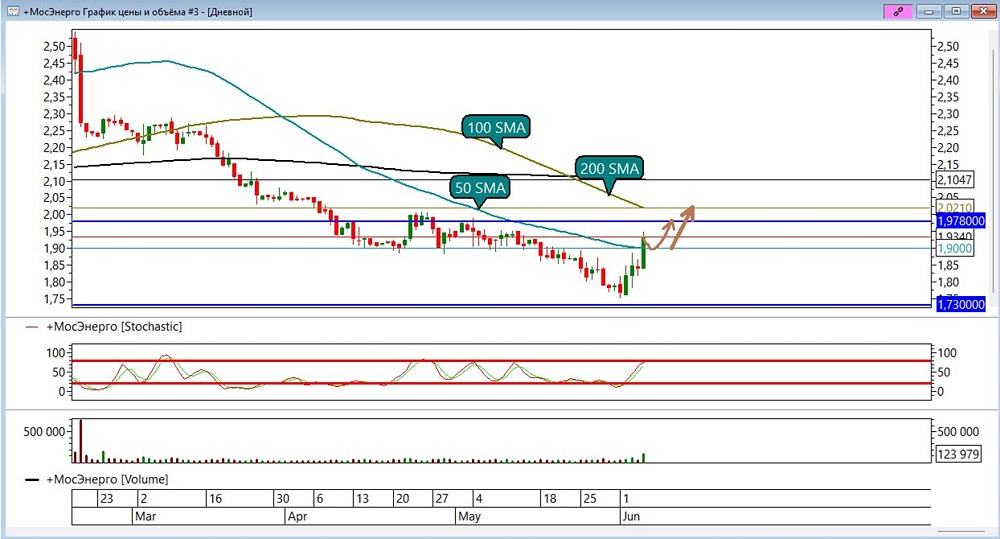1000x539 pixels.
Task: Minimize the МосЭнерго chart window
Action: [929, 11]
